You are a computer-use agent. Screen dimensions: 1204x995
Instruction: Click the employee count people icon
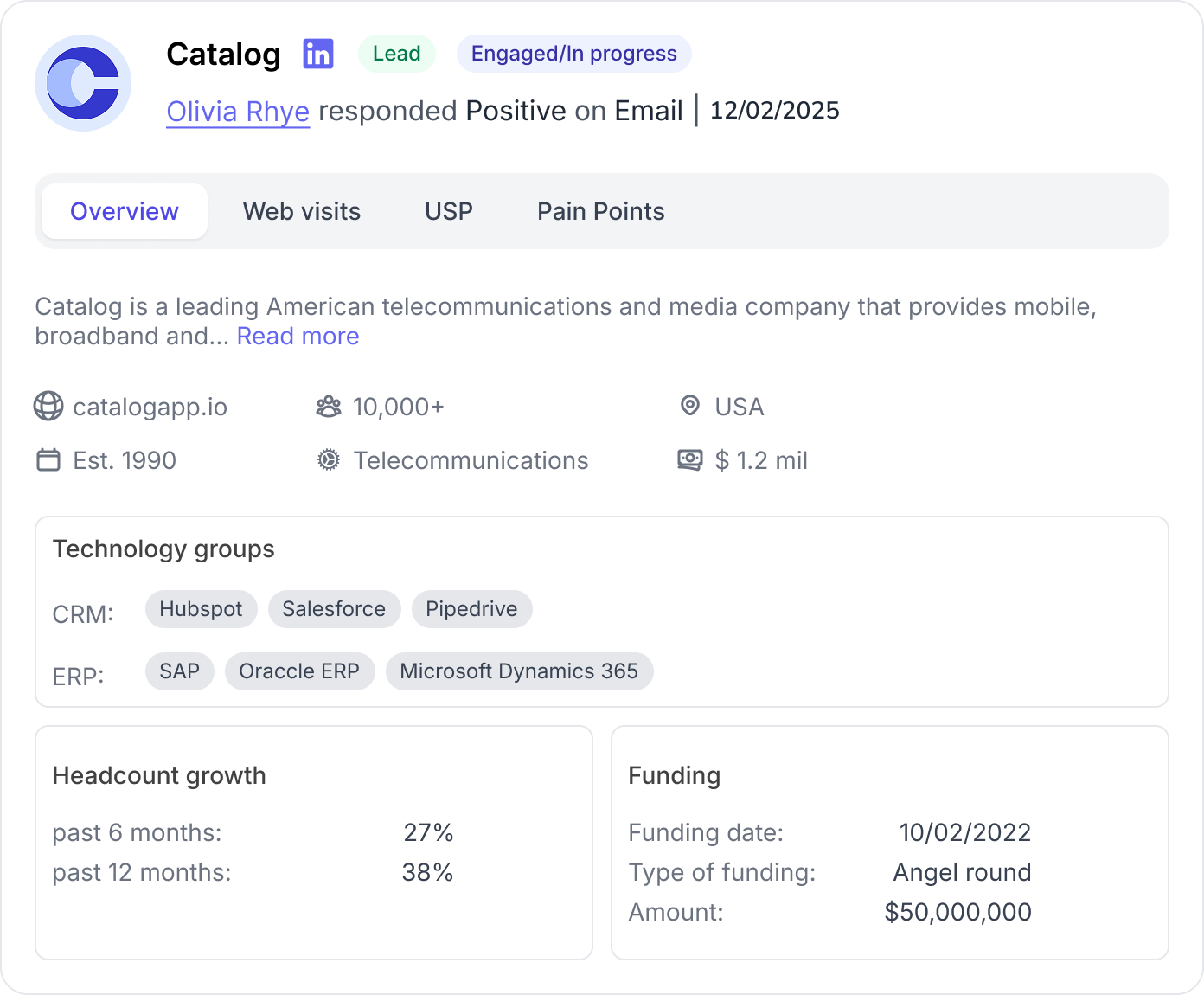point(329,407)
